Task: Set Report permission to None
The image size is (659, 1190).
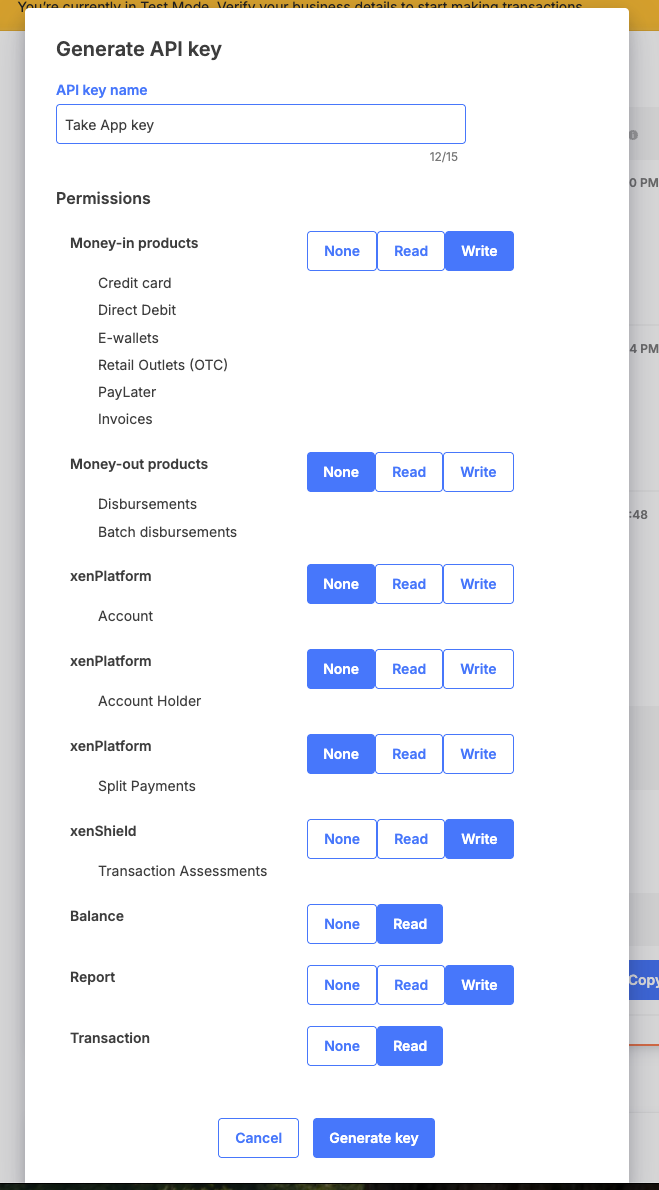Action: [342, 985]
